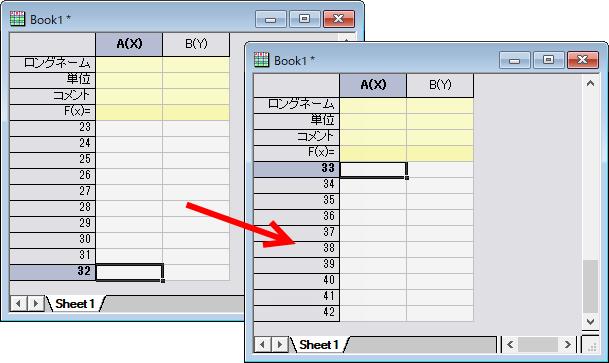This screenshot has height=363, width=609.
Task: Select column B(Y) header in front window
Action: coord(440,85)
